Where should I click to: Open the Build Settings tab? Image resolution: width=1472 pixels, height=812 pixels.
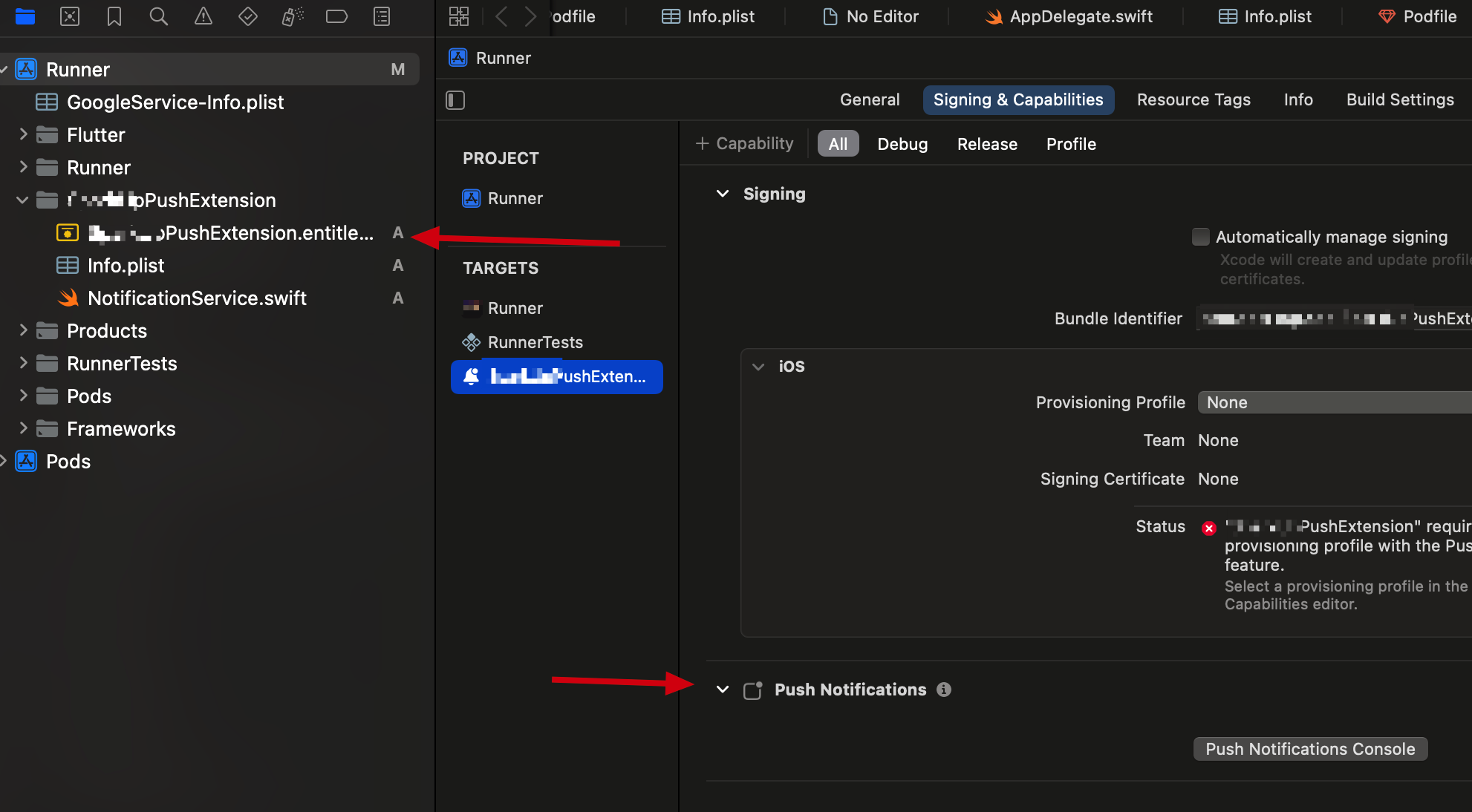(1400, 100)
